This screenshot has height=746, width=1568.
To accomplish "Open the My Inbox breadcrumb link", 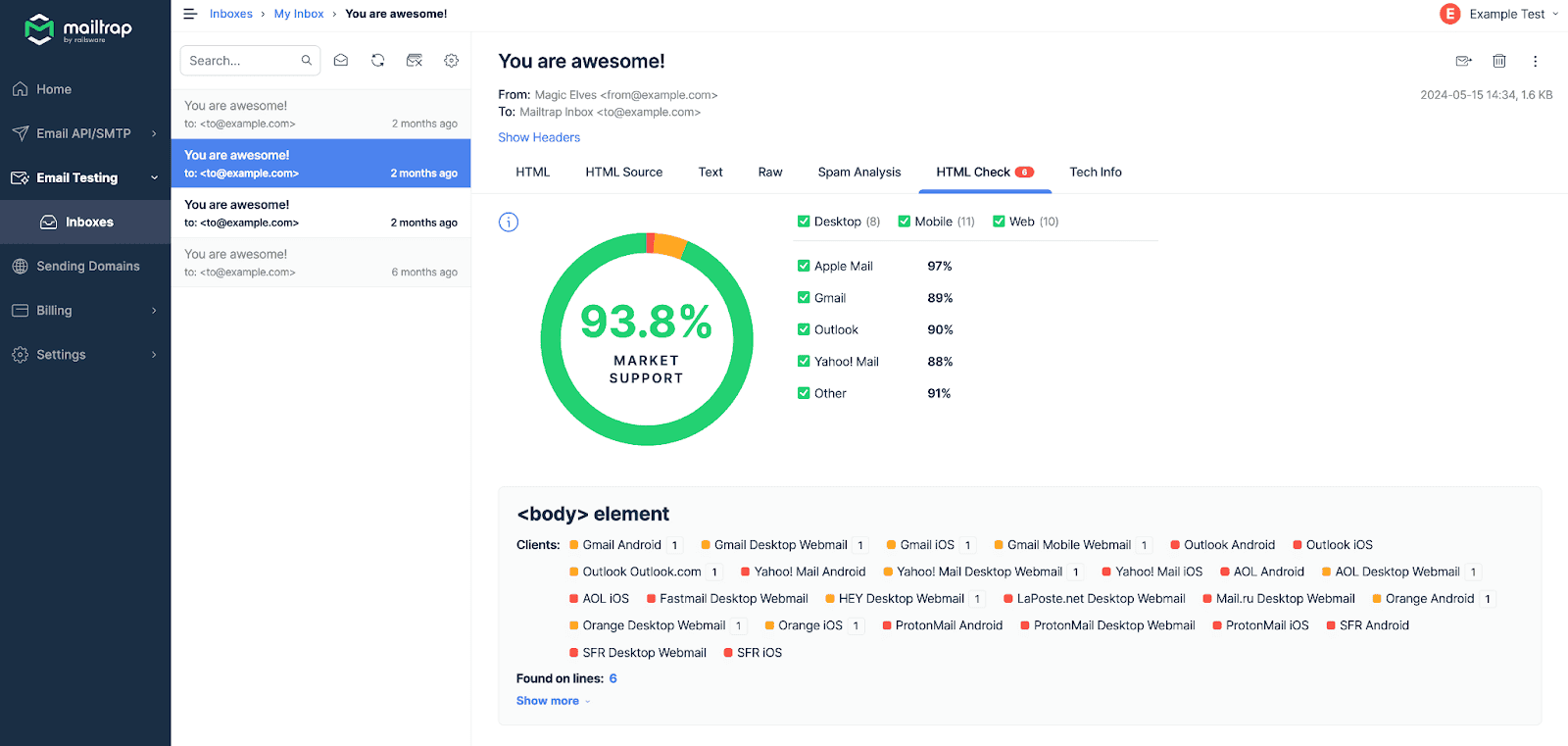I will 299,14.
